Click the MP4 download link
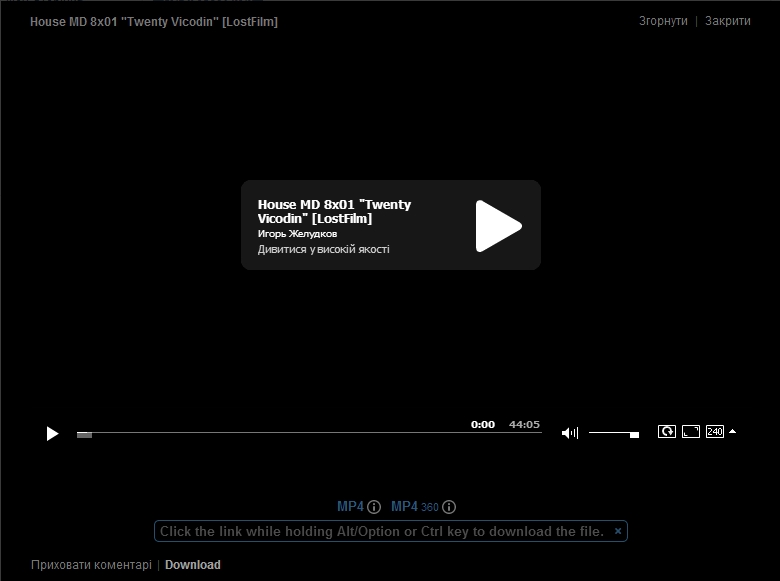 pos(350,506)
